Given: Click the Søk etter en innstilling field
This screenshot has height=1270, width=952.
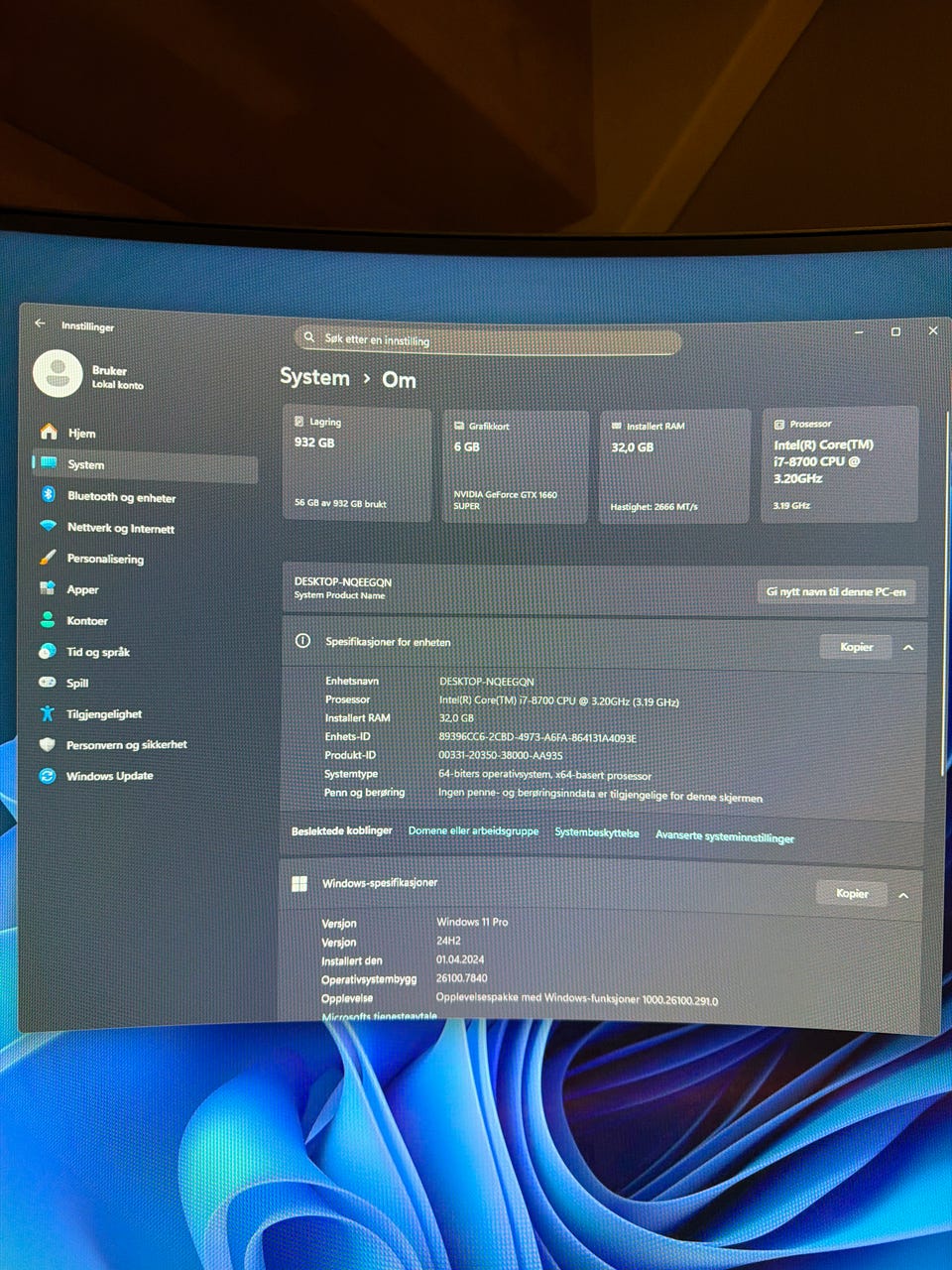Looking at the screenshot, I should tap(488, 340).
